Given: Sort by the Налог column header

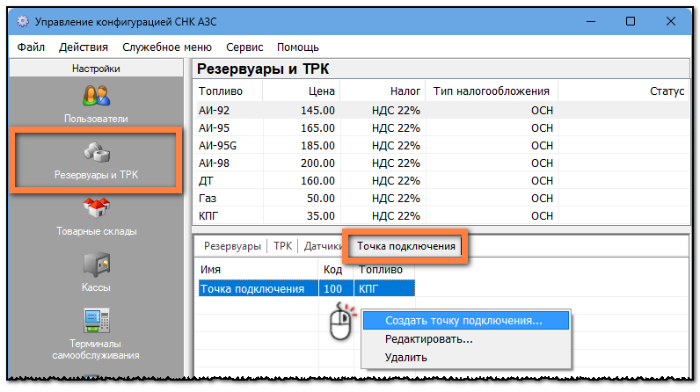Looking at the screenshot, I should pos(383,91).
